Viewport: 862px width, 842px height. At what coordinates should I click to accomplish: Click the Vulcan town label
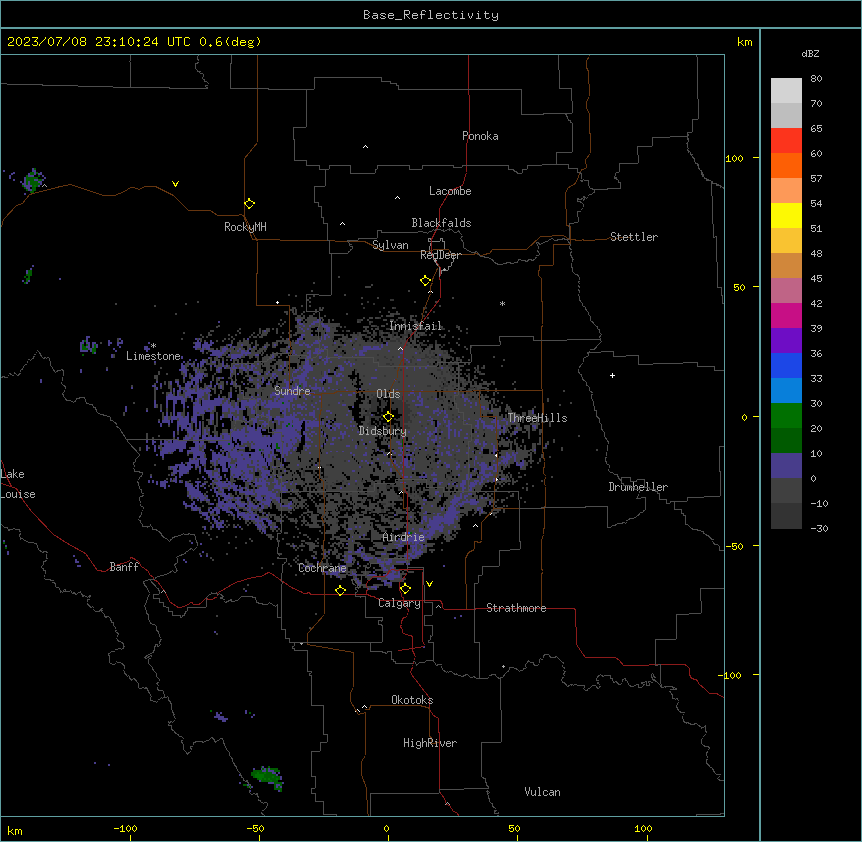click(x=542, y=792)
